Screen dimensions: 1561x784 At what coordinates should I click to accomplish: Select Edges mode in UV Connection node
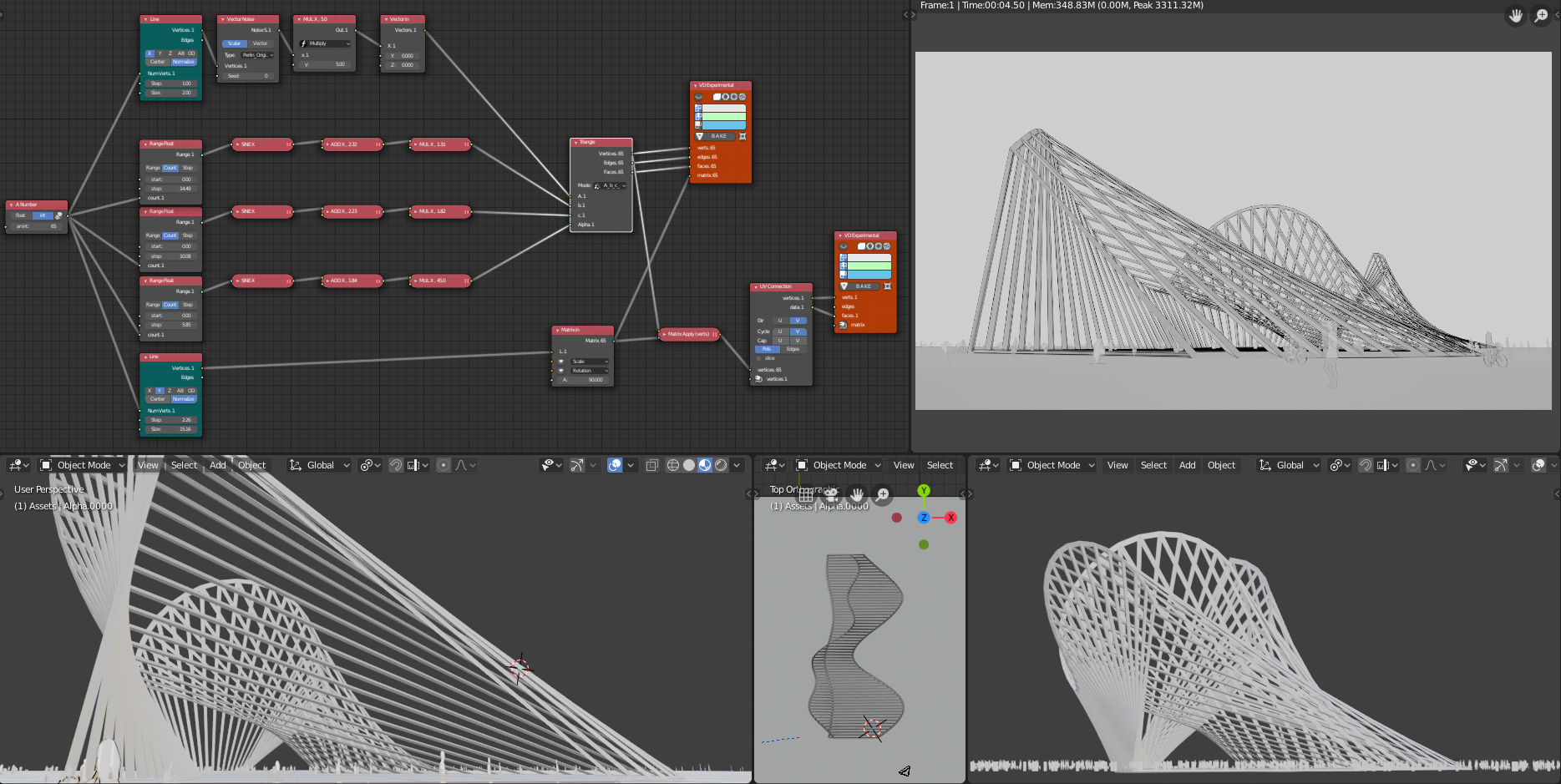click(793, 349)
